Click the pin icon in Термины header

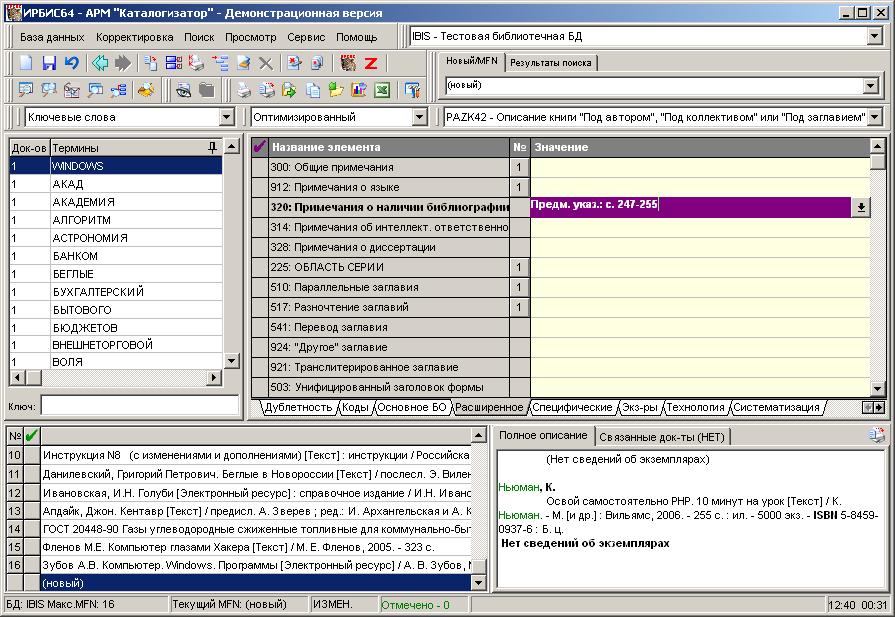212,148
